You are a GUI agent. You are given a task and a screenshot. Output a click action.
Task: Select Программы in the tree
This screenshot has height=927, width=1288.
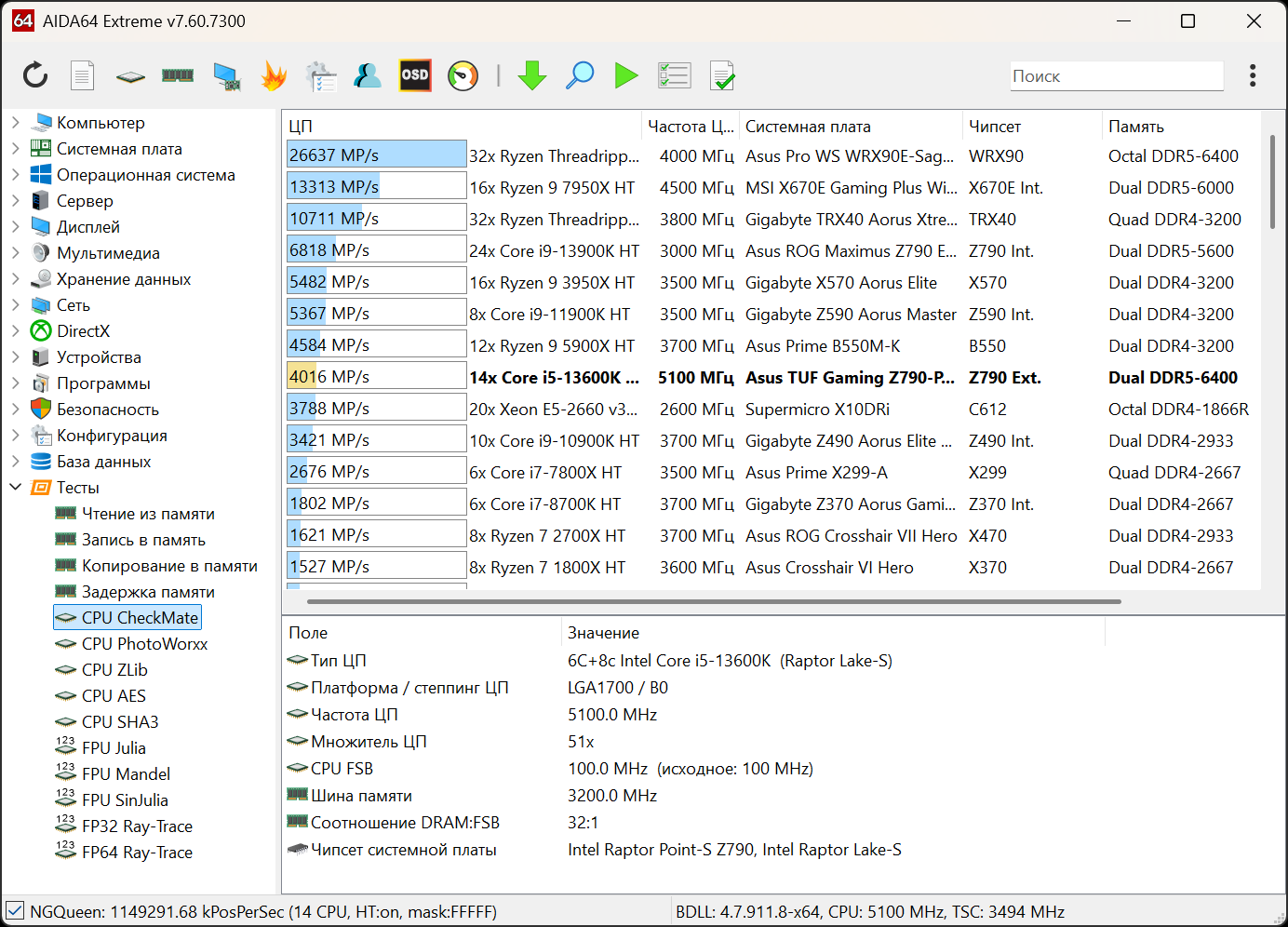coord(103,383)
